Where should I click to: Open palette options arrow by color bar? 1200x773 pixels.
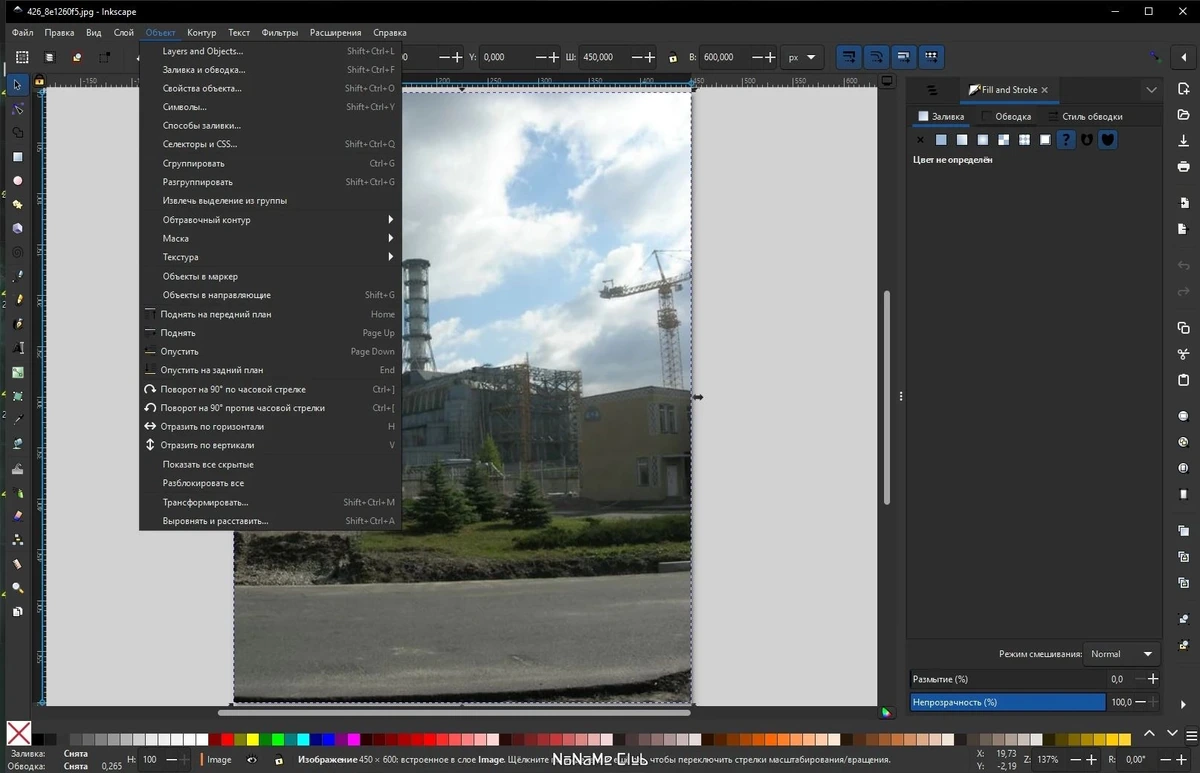tap(1193, 734)
